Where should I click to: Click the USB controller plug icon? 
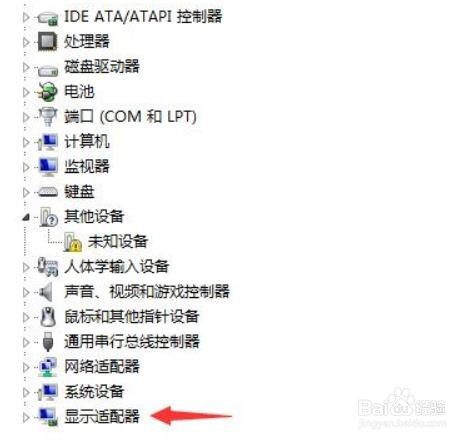pos(48,341)
